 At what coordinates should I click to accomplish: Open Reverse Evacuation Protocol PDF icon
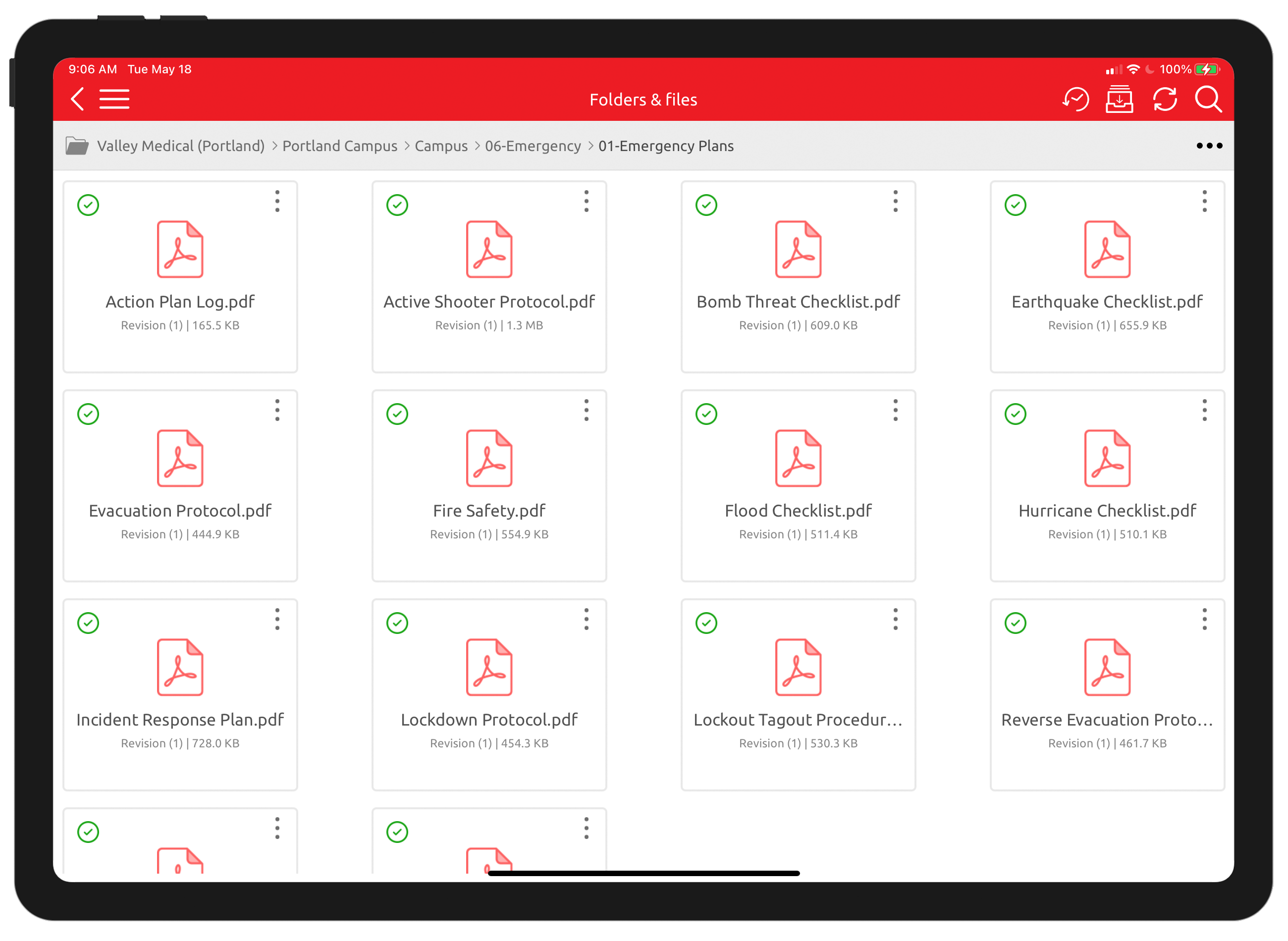tap(1107, 668)
